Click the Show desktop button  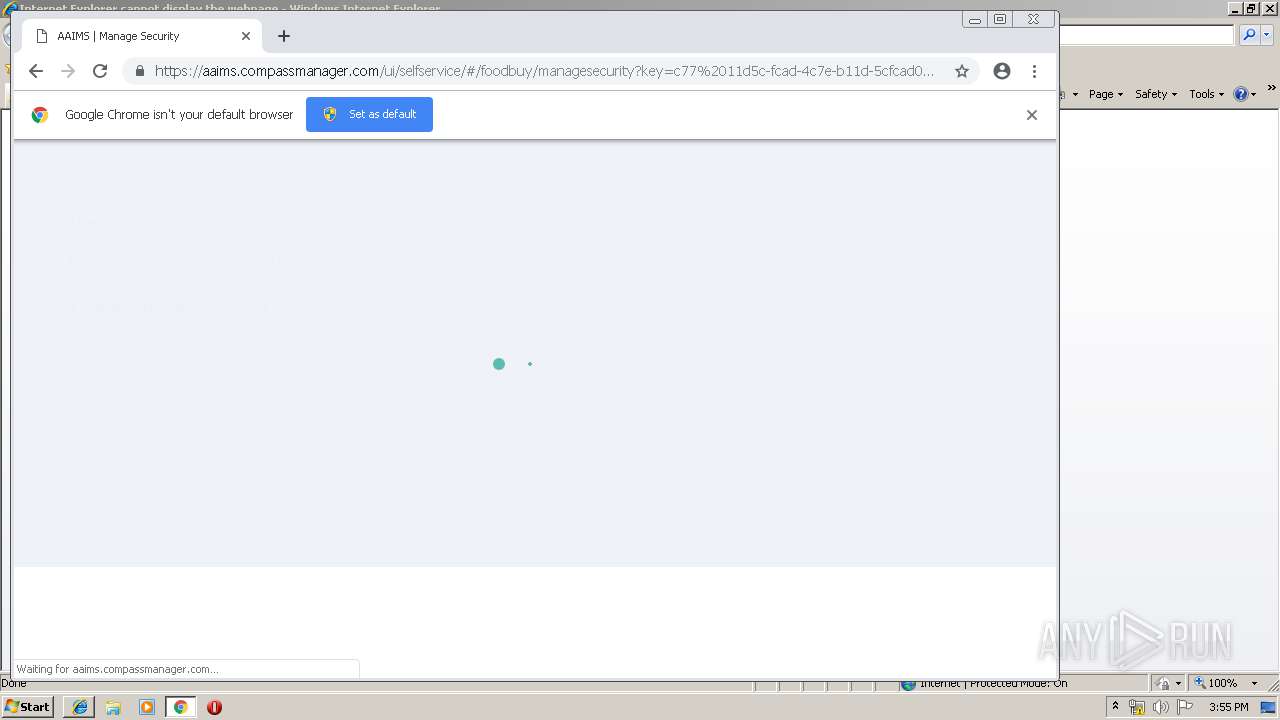pyautogui.click(x=1269, y=707)
